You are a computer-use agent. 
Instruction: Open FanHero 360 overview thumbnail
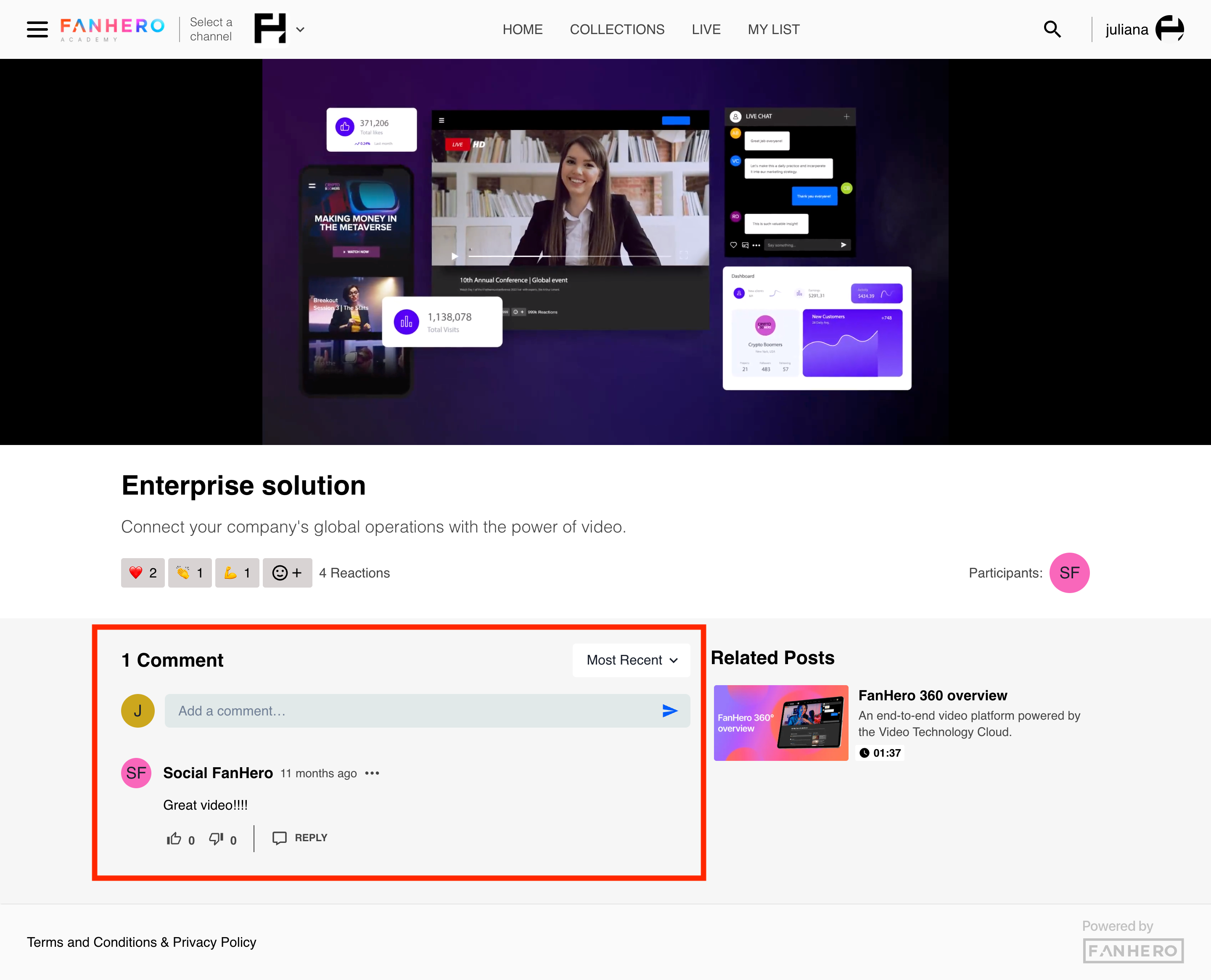point(780,723)
